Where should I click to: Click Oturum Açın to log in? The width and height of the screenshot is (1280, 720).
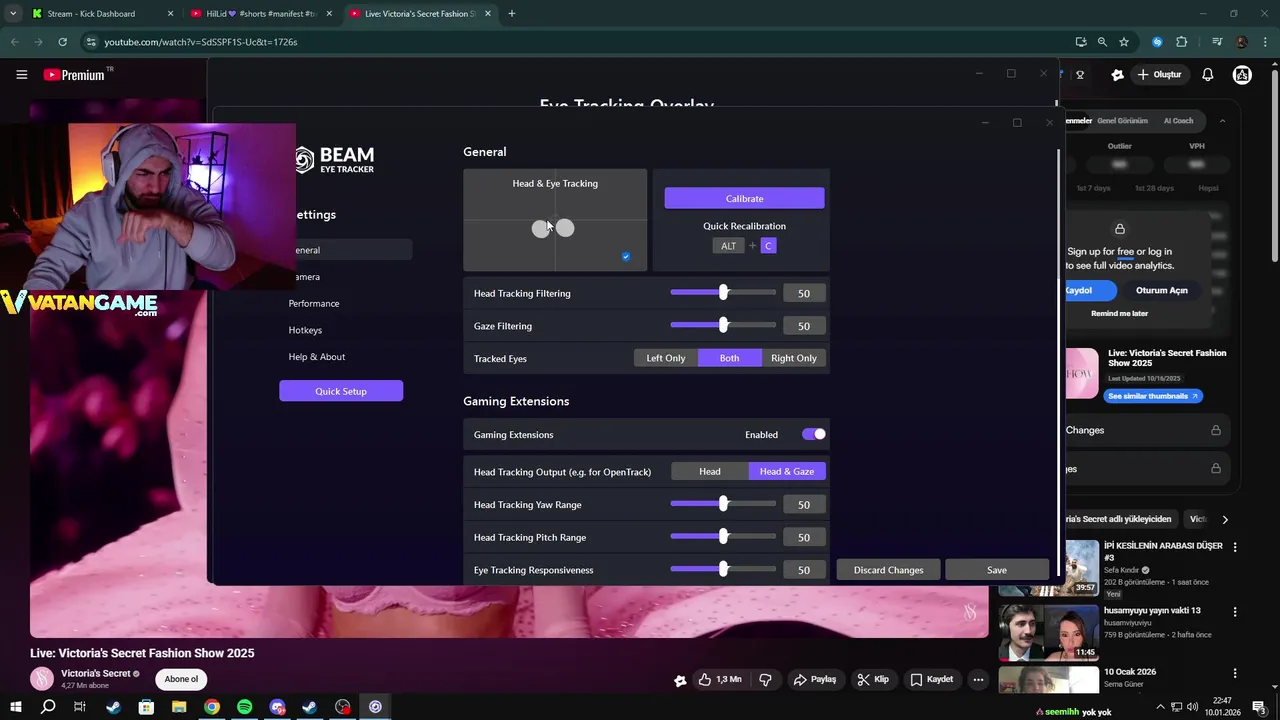pyautogui.click(x=1162, y=290)
